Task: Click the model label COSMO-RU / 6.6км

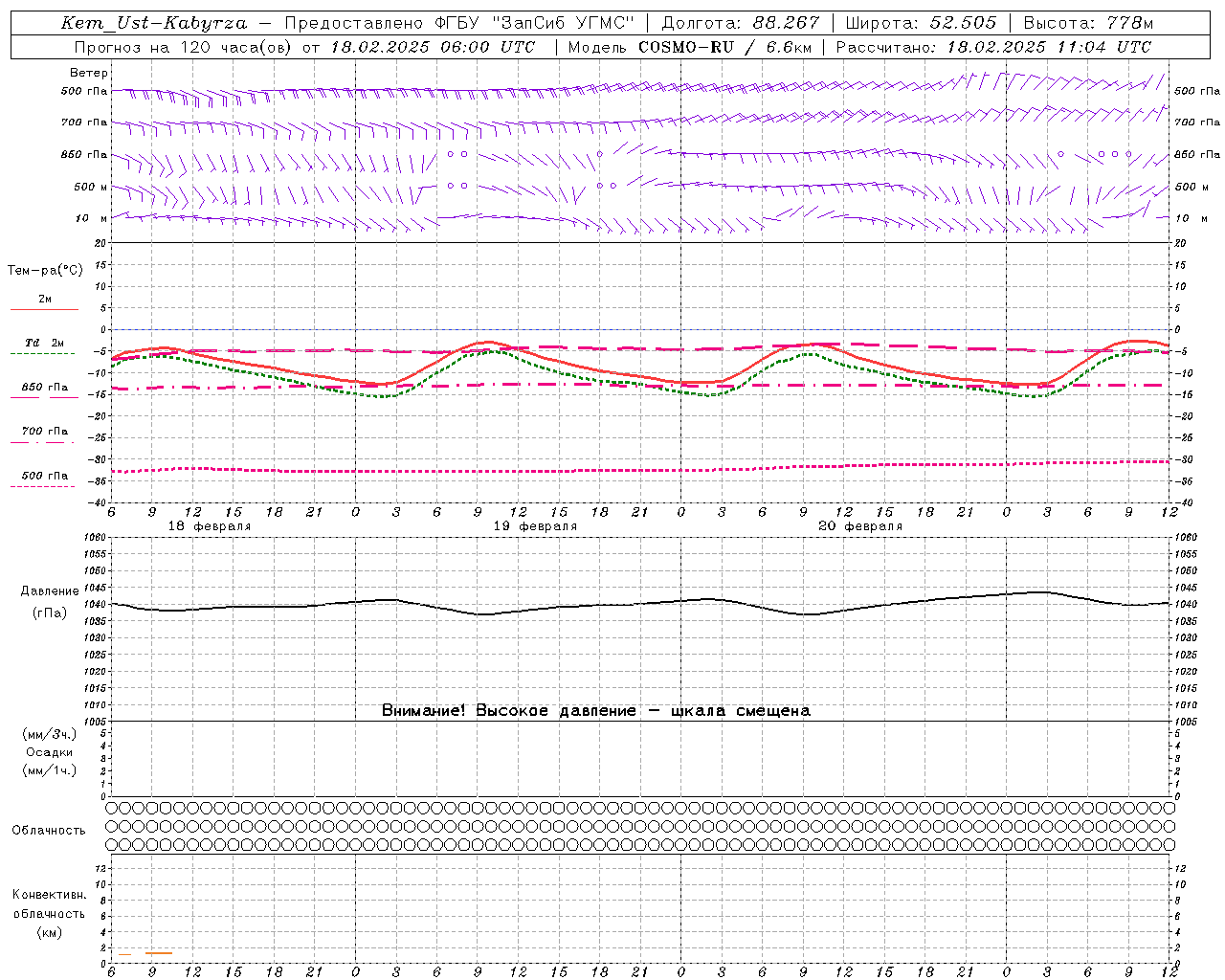Action: pos(724,47)
